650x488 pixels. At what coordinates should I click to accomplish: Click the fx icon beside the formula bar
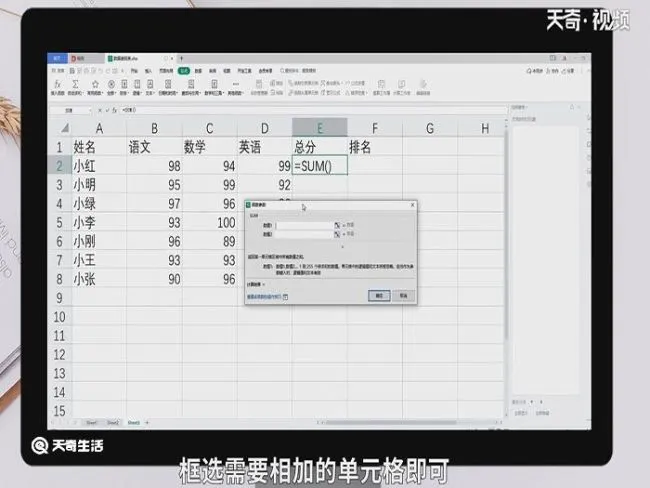(114, 110)
